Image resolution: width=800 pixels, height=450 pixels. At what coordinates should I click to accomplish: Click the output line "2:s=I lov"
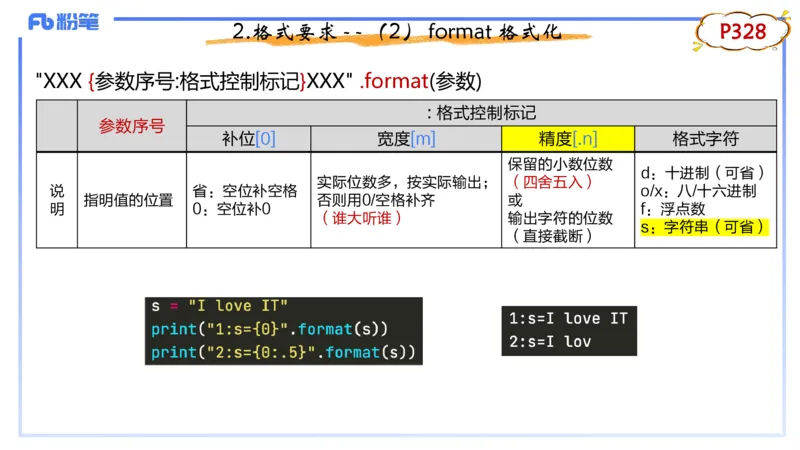[549, 341]
